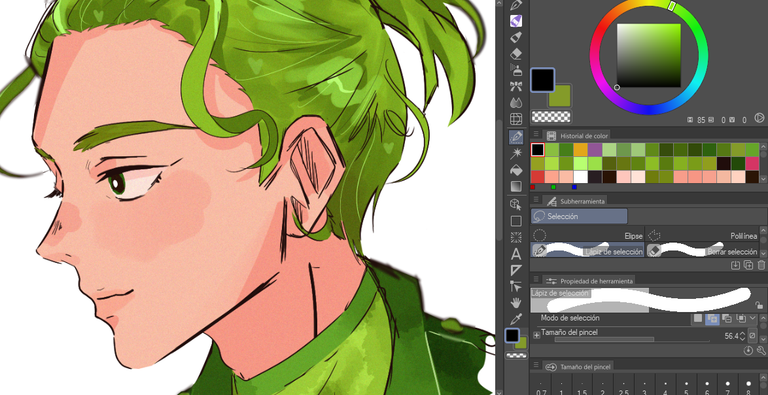Select the Eraser tool
768x395 pixels.
click(x=516, y=53)
